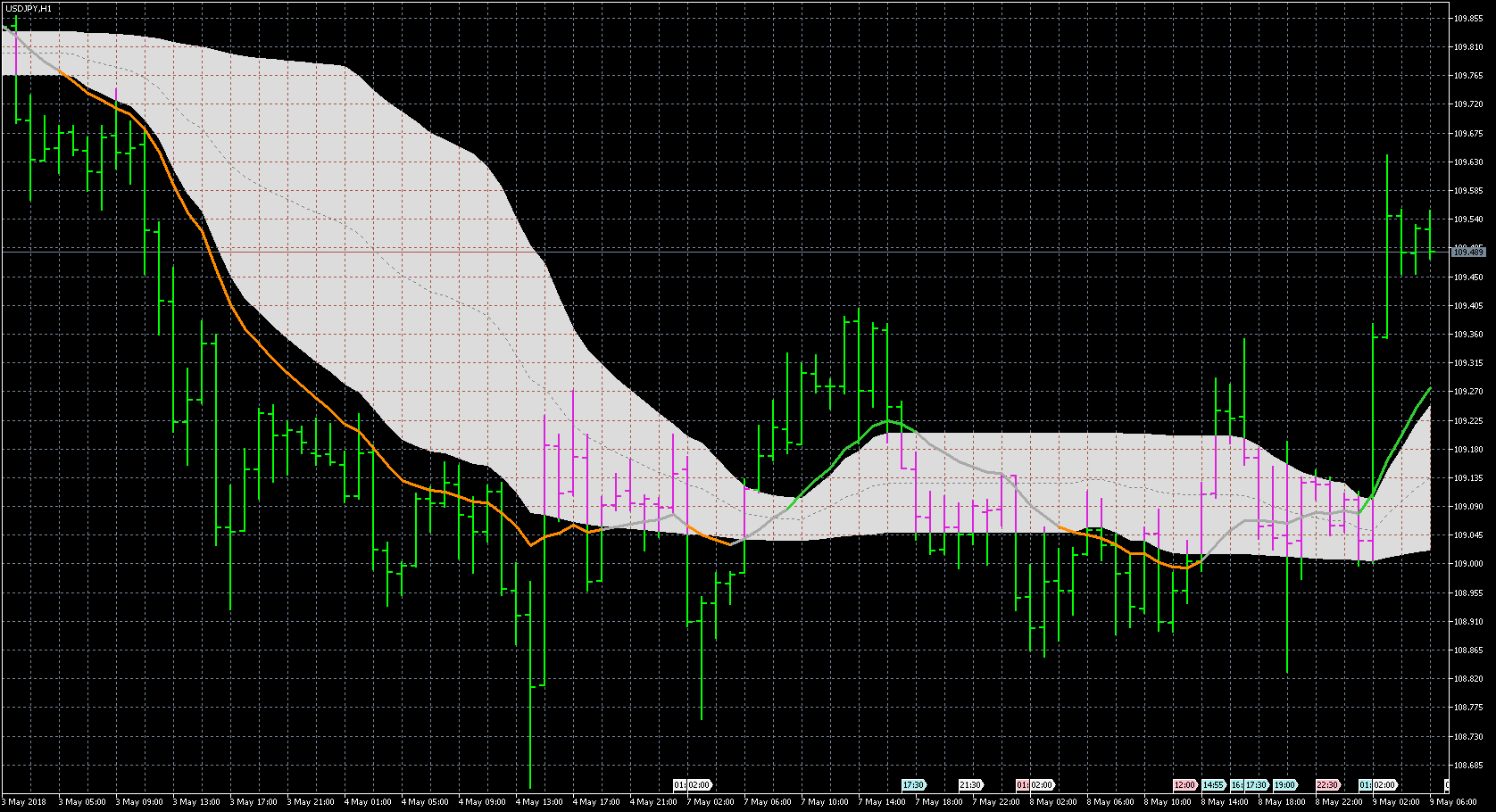Image resolution: width=1496 pixels, height=812 pixels.
Task: Click the 3 May 2018 date label
Action: tap(25, 802)
